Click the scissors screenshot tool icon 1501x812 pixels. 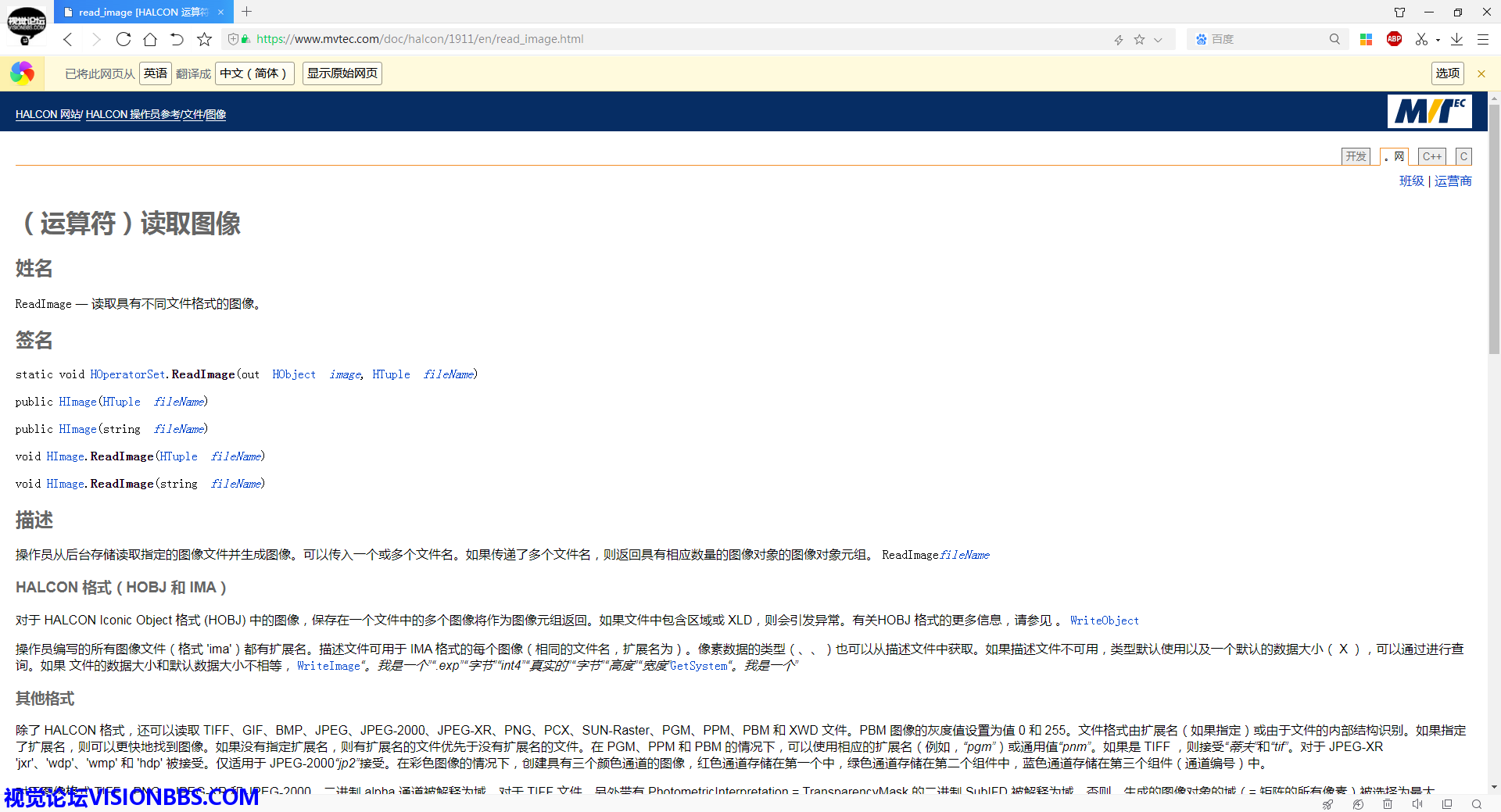[1421, 39]
